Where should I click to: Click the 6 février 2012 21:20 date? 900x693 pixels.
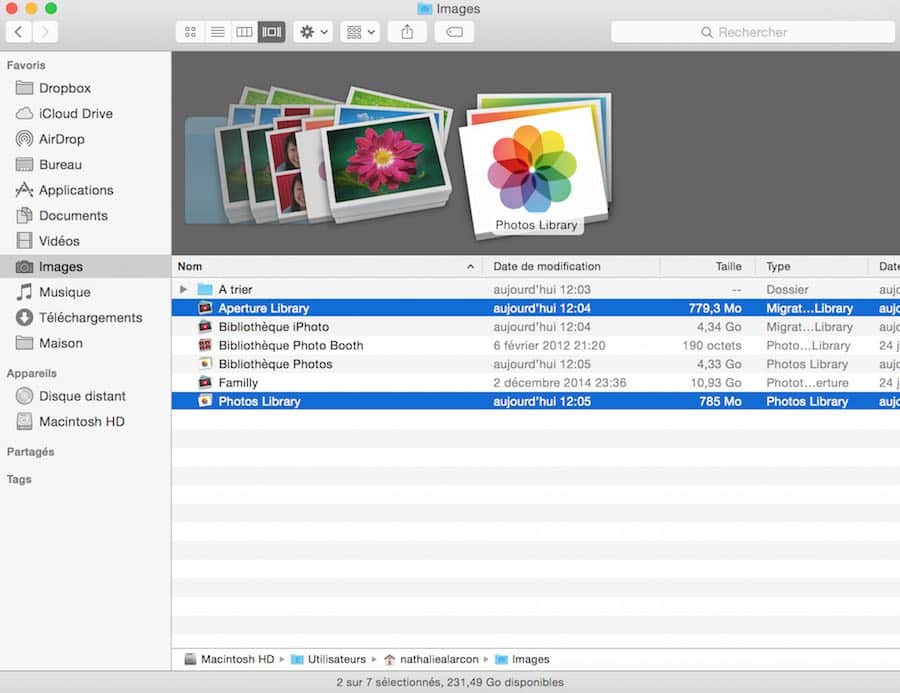coord(549,346)
